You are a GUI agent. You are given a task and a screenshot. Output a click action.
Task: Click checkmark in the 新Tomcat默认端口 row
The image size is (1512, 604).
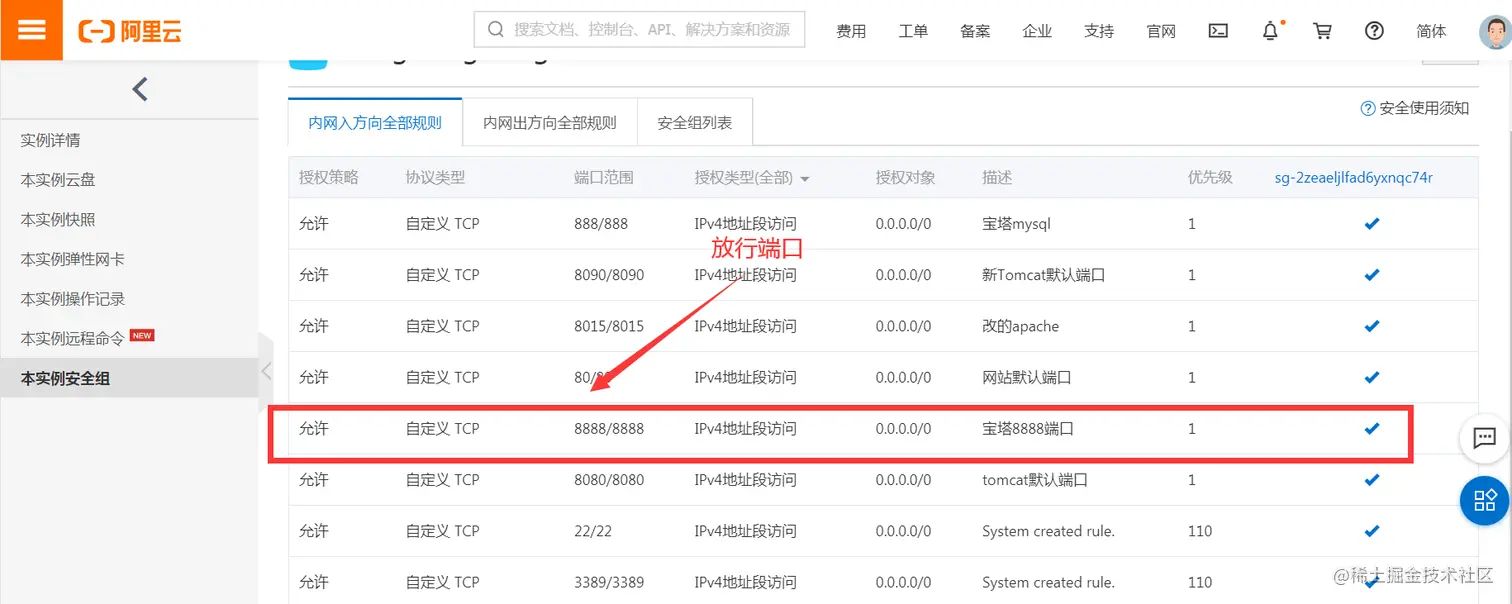click(1372, 275)
